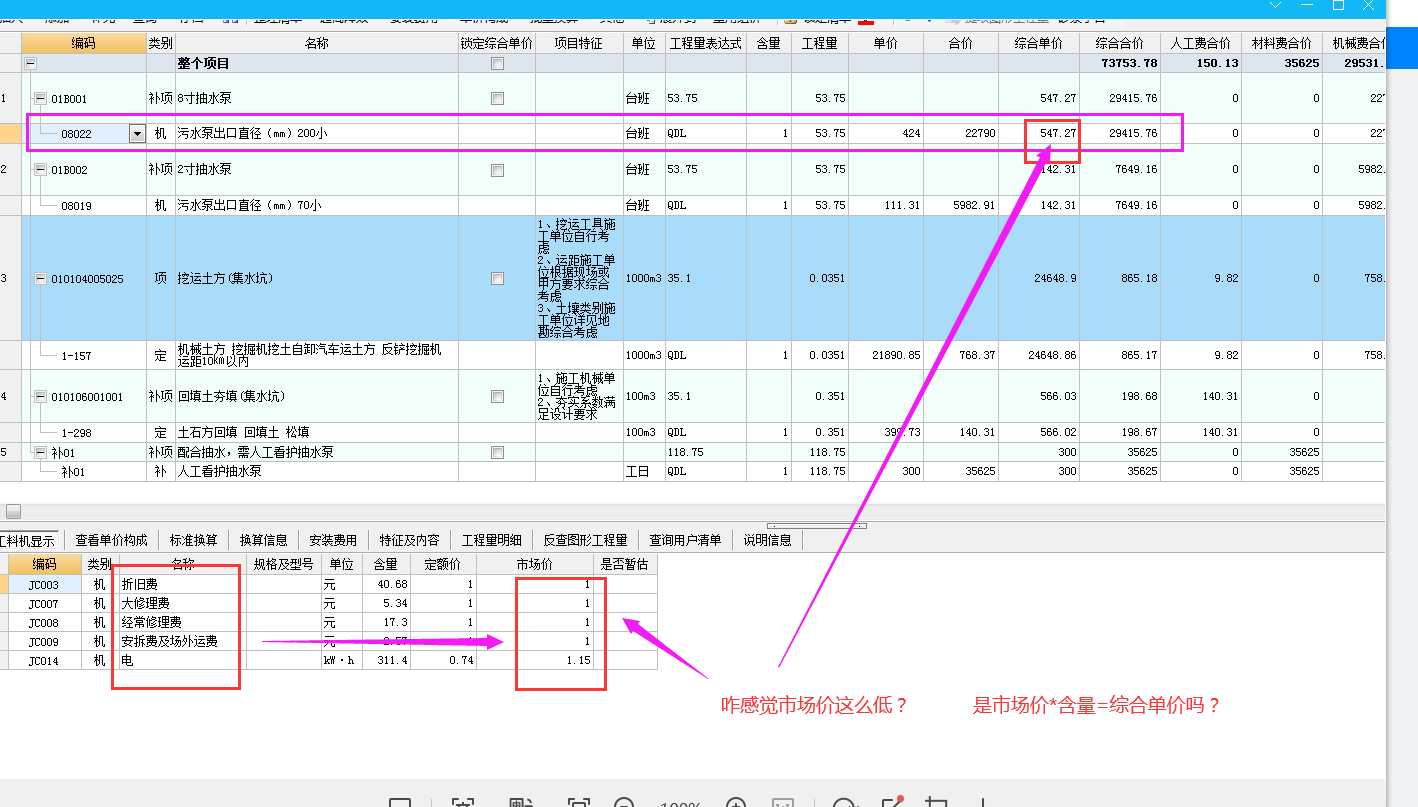Select the JC009 安拆费及场外运费 row
1418x807 pixels.
pyautogui.click(x=329, y=641)
